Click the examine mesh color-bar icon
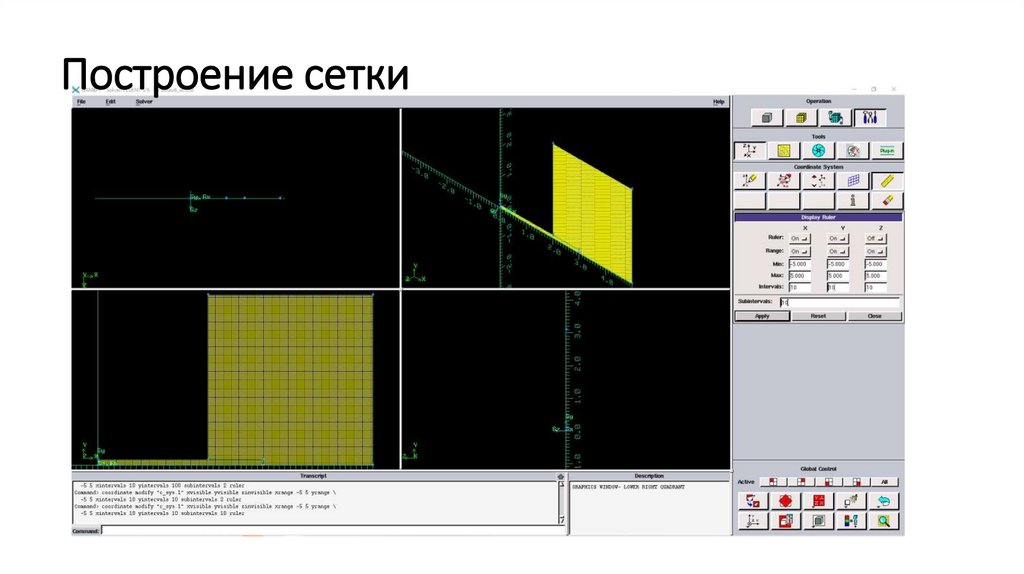This screenshot has height=574, width=1024. [851, 520]
